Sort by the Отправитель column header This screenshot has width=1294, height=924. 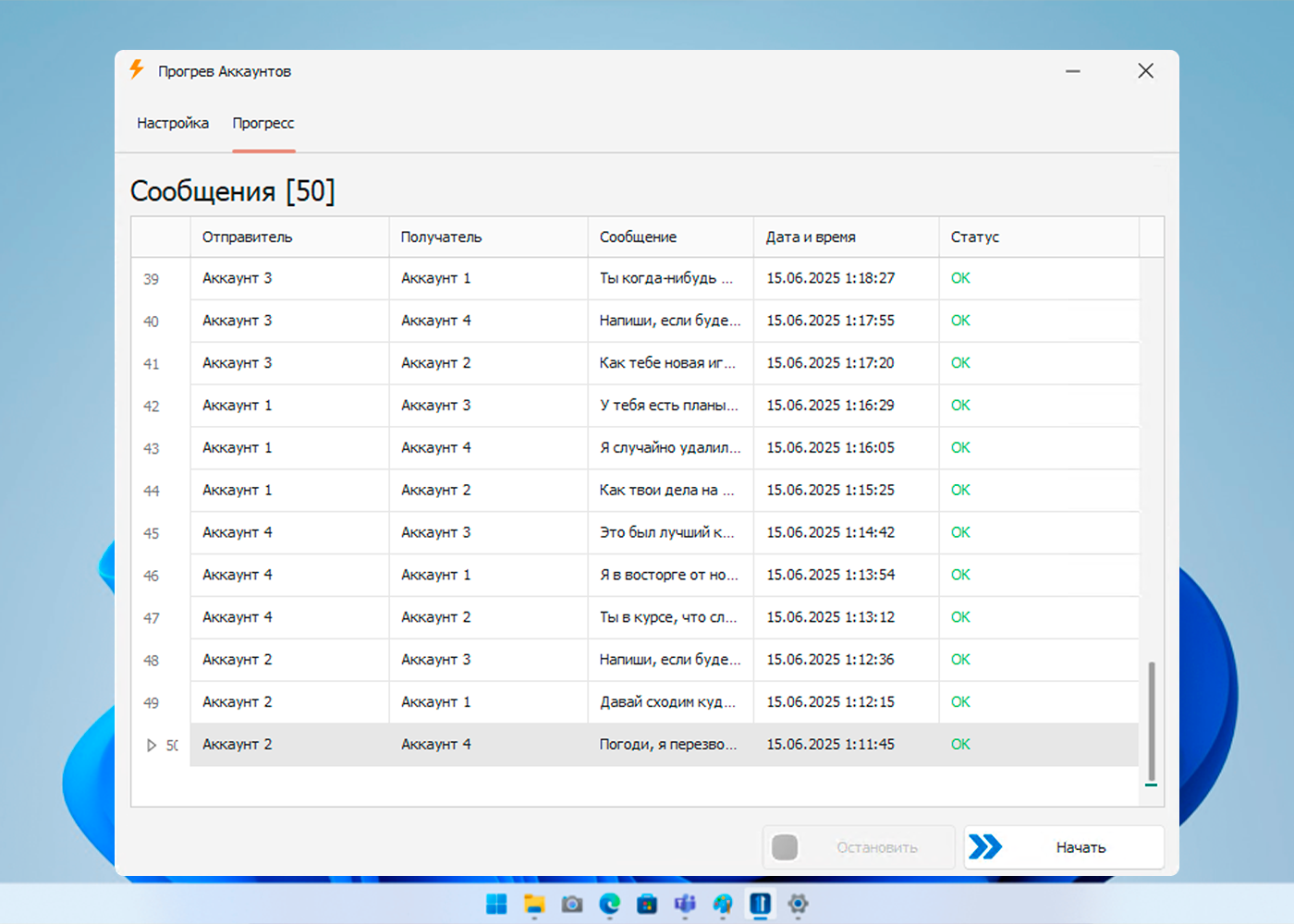pyautogui.click(x=247, y=237)
